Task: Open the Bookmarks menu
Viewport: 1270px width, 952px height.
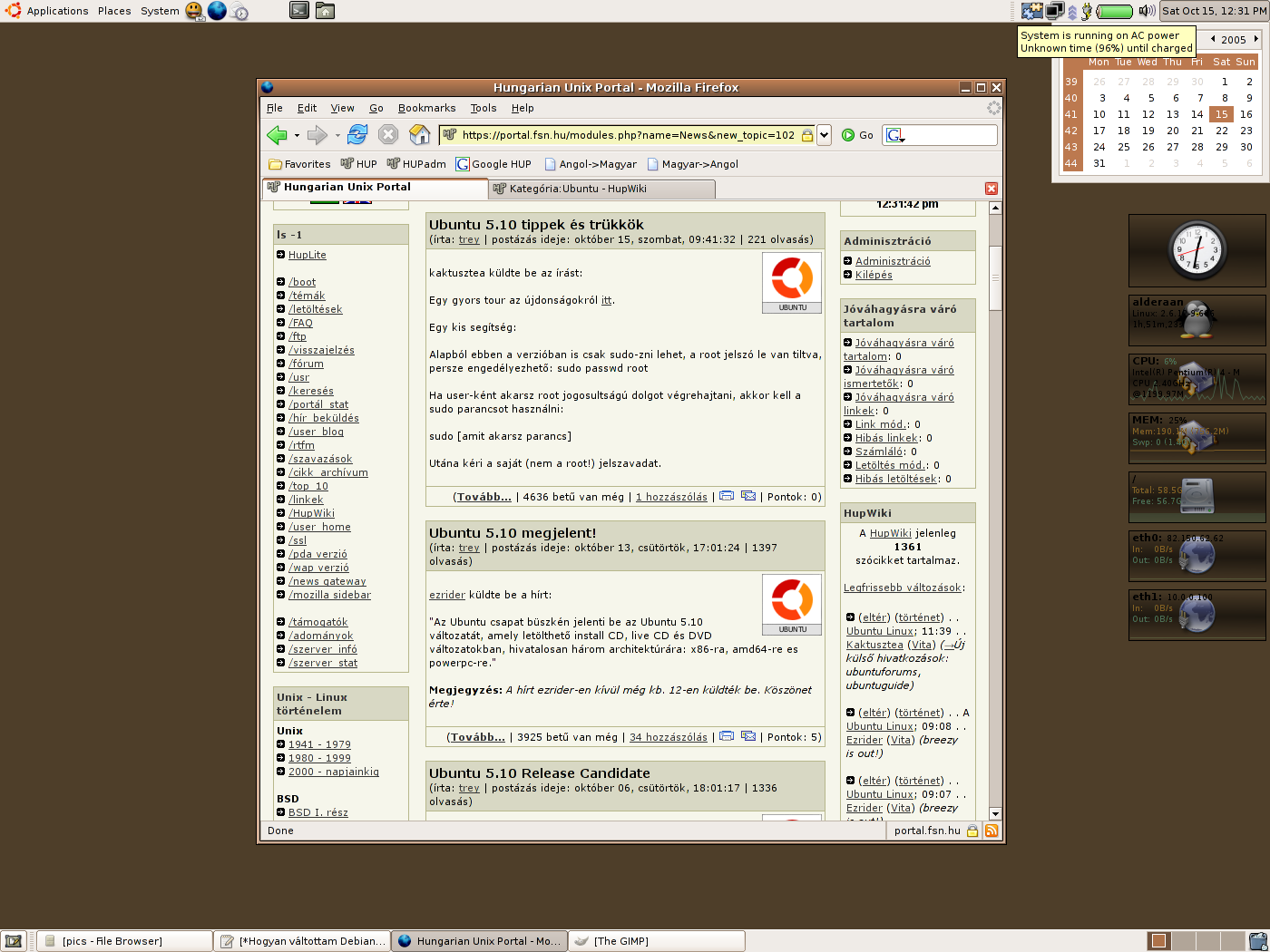Action: tap(426, 108)
